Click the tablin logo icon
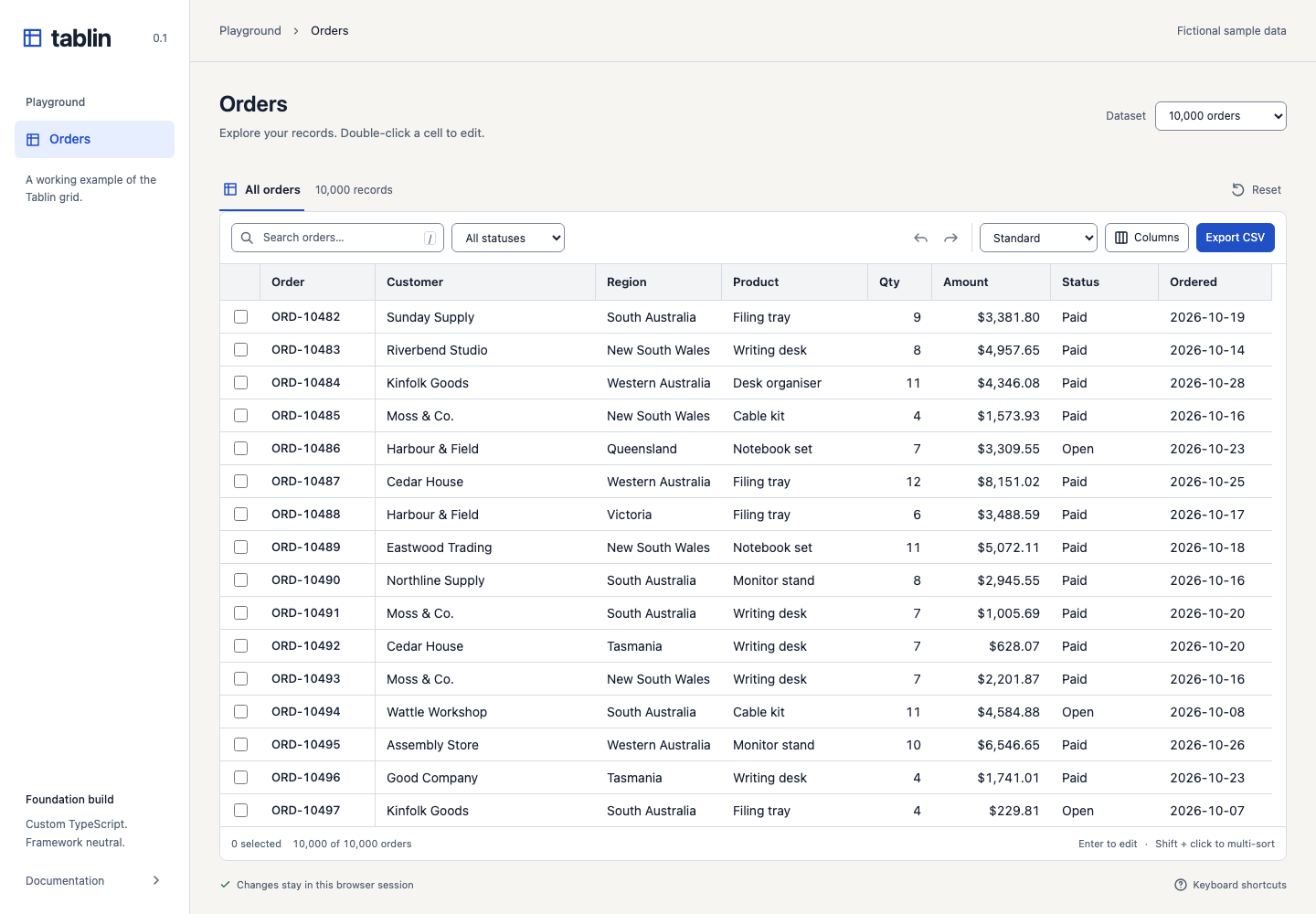Viewport: 1316px width, 914px height. 33,37
